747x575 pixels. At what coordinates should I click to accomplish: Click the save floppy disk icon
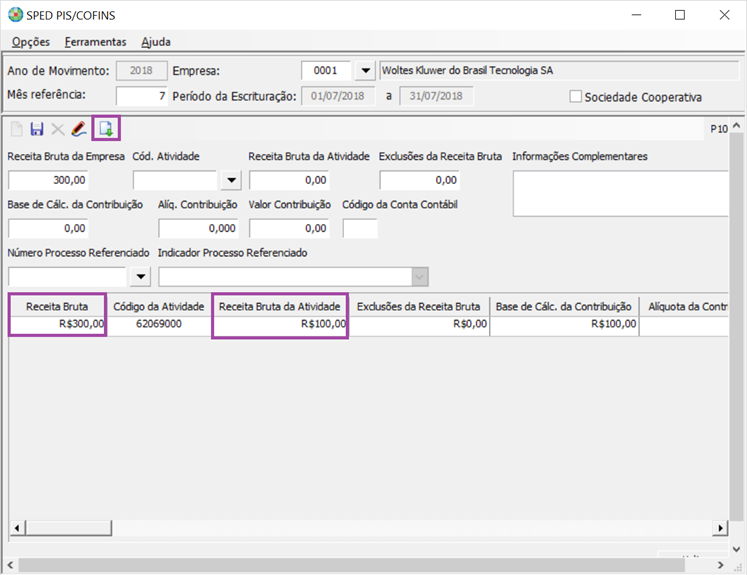click(x=37, y=129)
